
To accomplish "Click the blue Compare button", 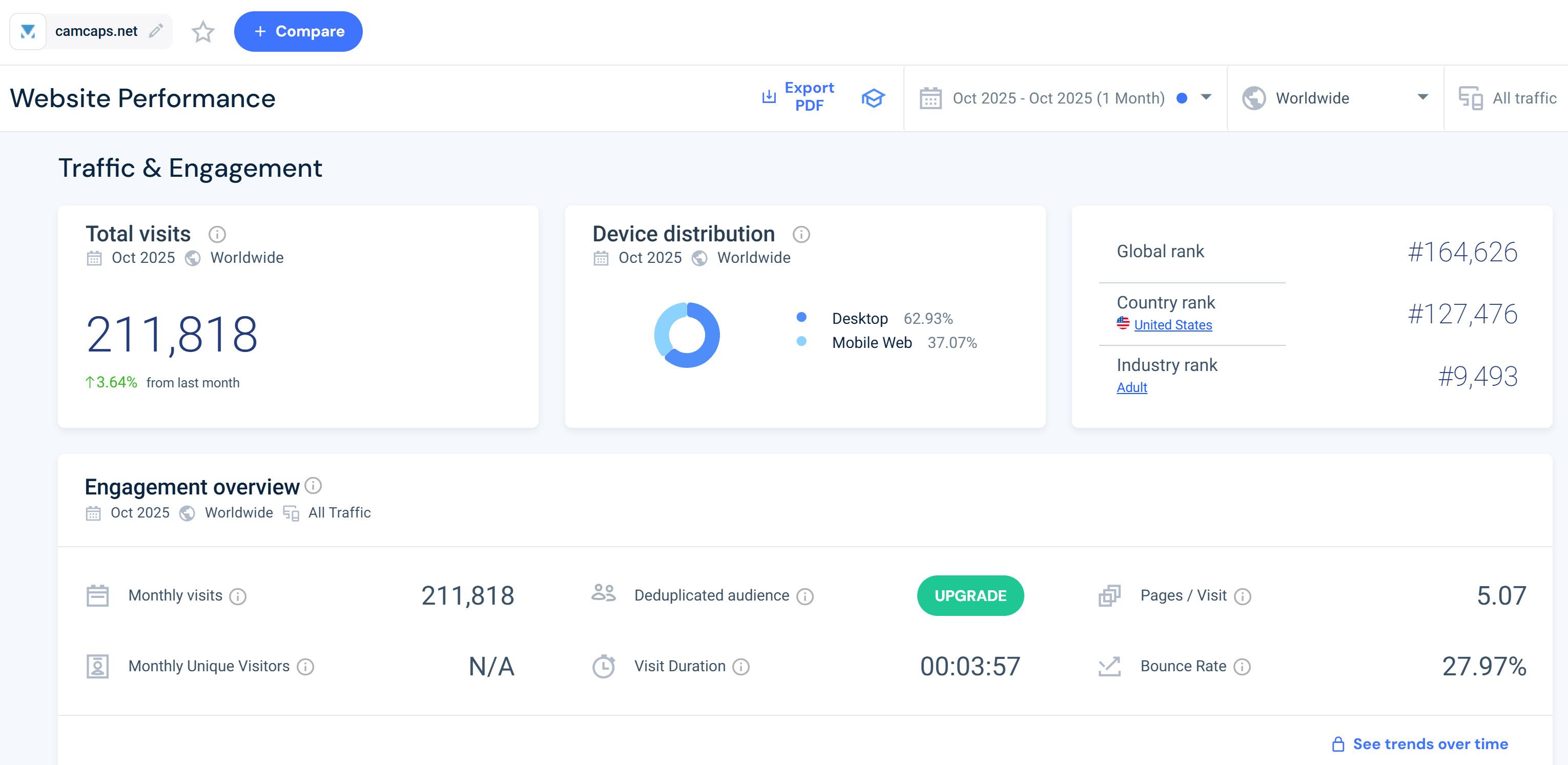I will [x=298, y=32].
